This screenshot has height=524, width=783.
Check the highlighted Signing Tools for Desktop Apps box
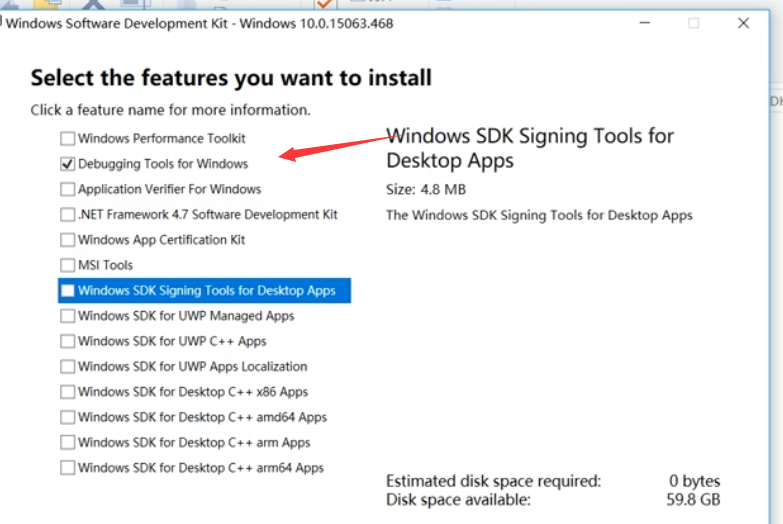pos(67,291)
